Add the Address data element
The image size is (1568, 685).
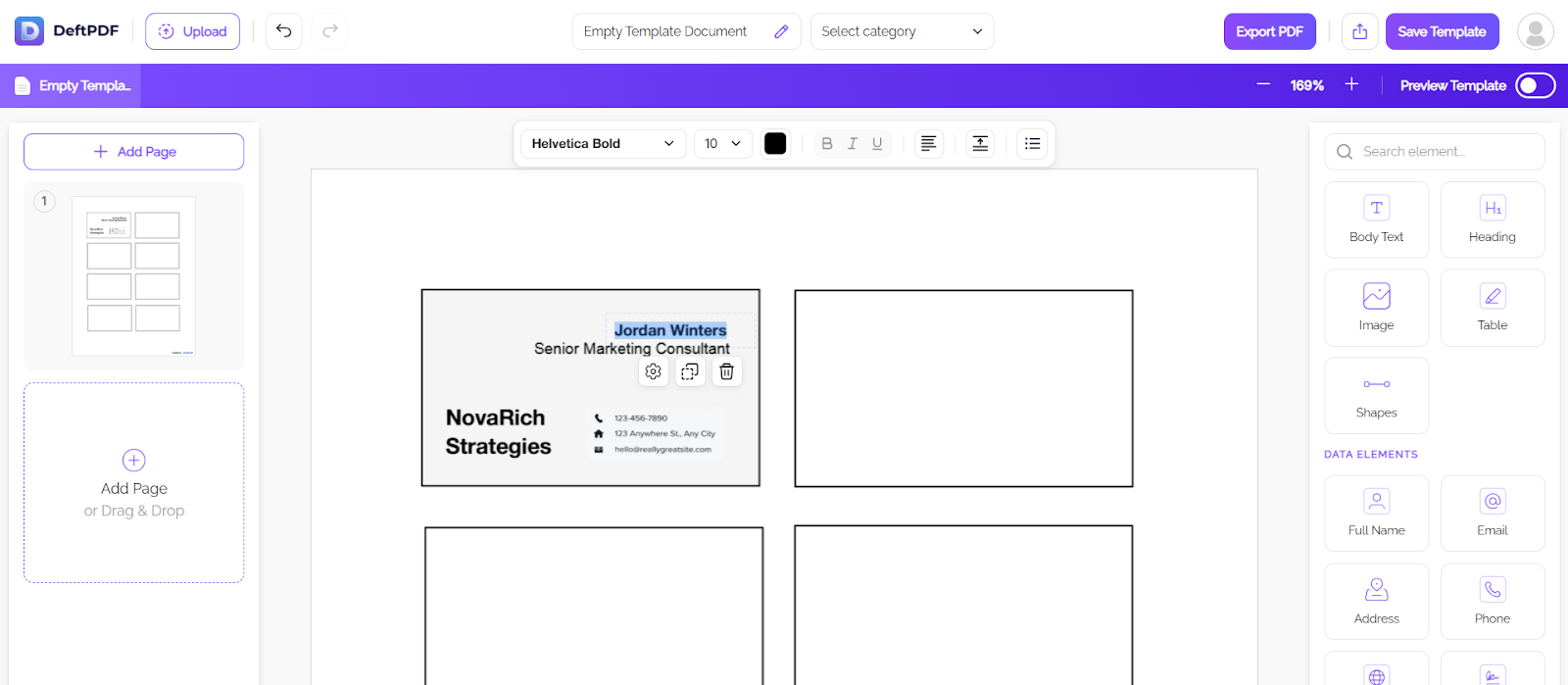click(x=1376, y=602)
